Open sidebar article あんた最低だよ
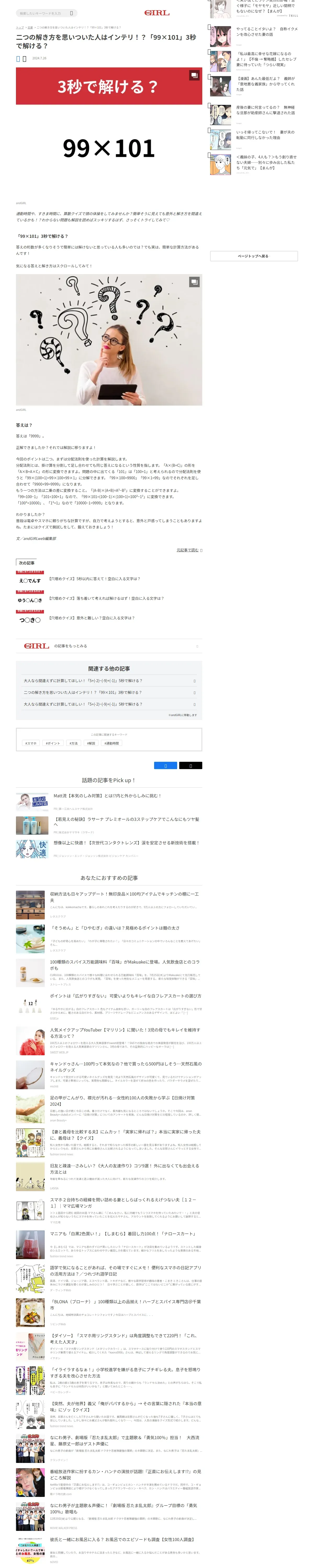 tap(254, 86)
